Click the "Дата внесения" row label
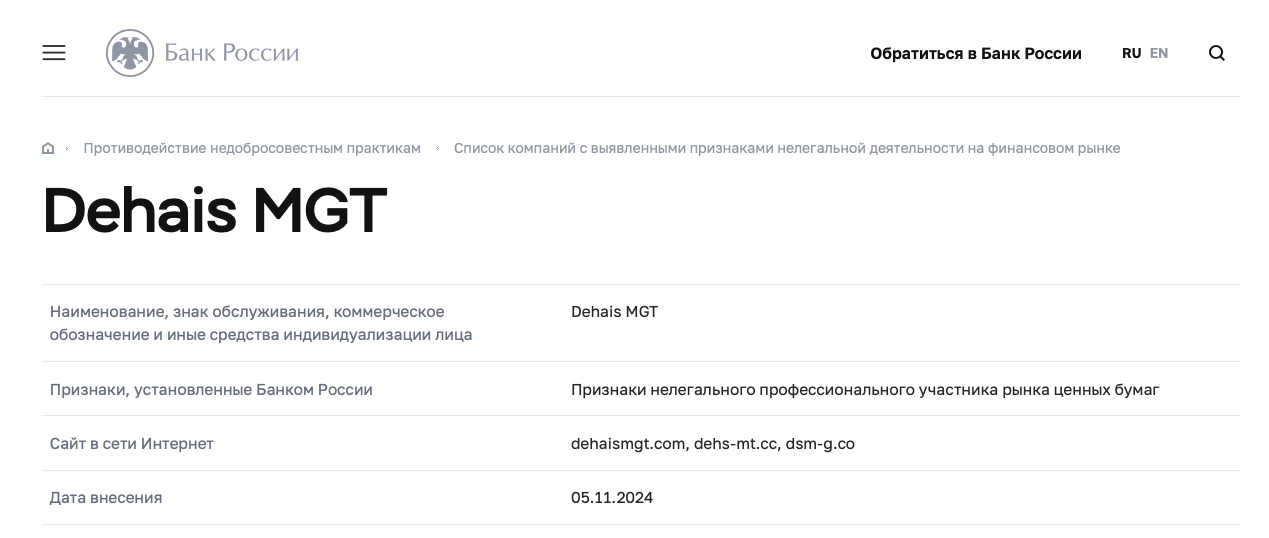Viewport: 1269px width, 538px height. pyautogui.click(x=106, y=497)
